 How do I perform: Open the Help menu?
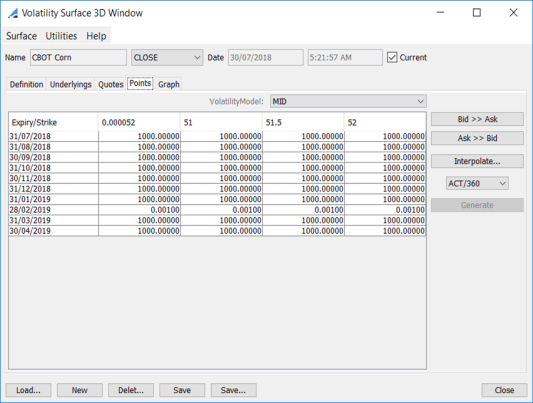[96, 36]
